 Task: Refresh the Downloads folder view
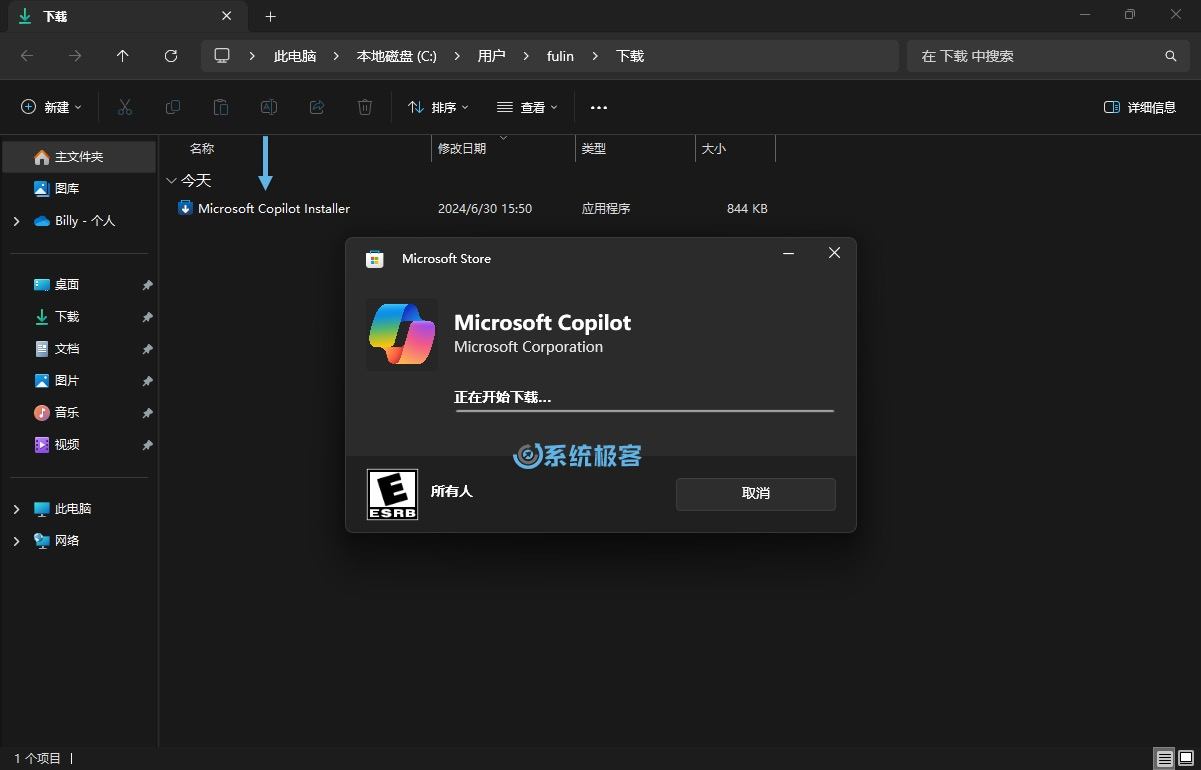171,56
